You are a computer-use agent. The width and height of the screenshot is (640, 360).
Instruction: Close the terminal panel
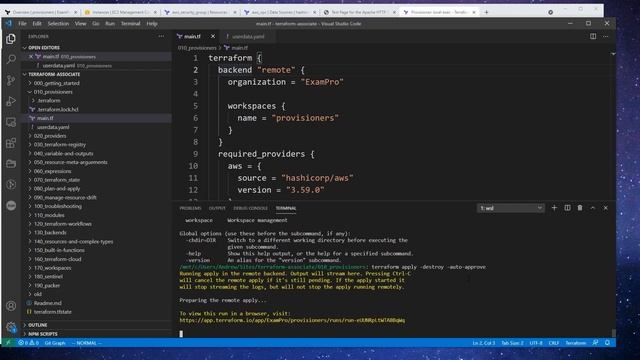click(x=606, y=208)
